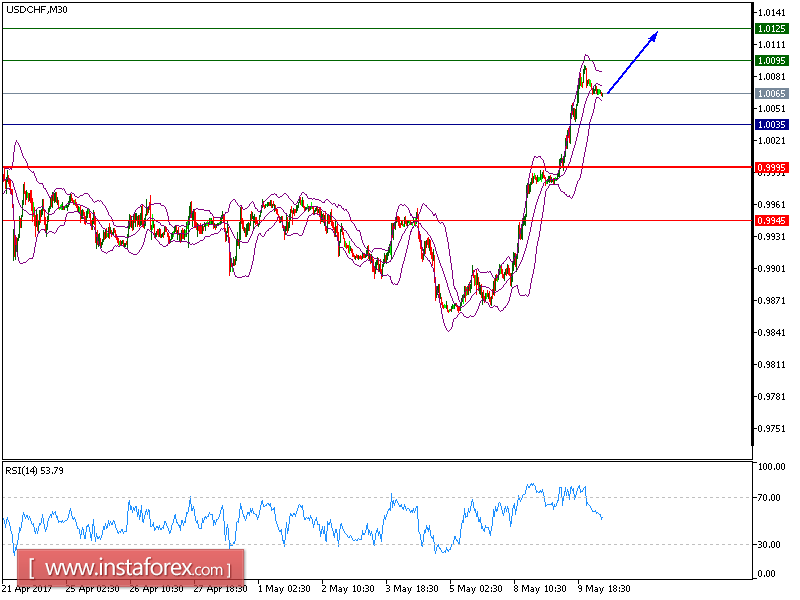Select the 0.9945 red level label
Image resolution: width=800 pixels, height=600 pixels.
pyautogui.click(x=771, y=220)
